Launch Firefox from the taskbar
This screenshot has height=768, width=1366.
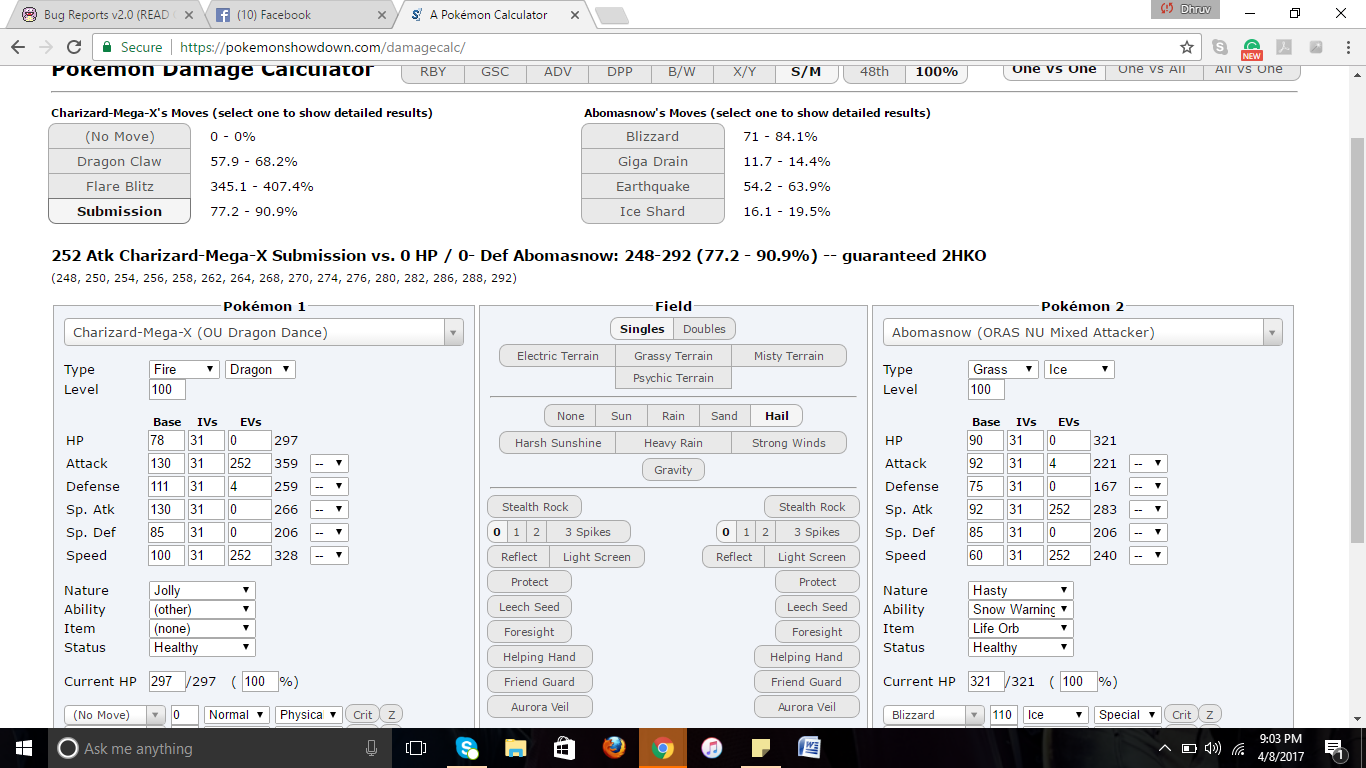point(613,748)
